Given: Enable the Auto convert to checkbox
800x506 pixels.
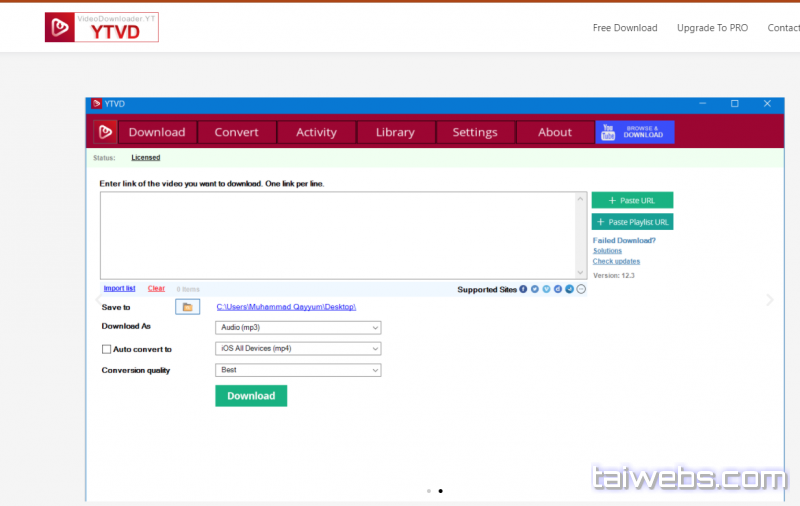Looking at the screenshot, I should pos(107,349).
